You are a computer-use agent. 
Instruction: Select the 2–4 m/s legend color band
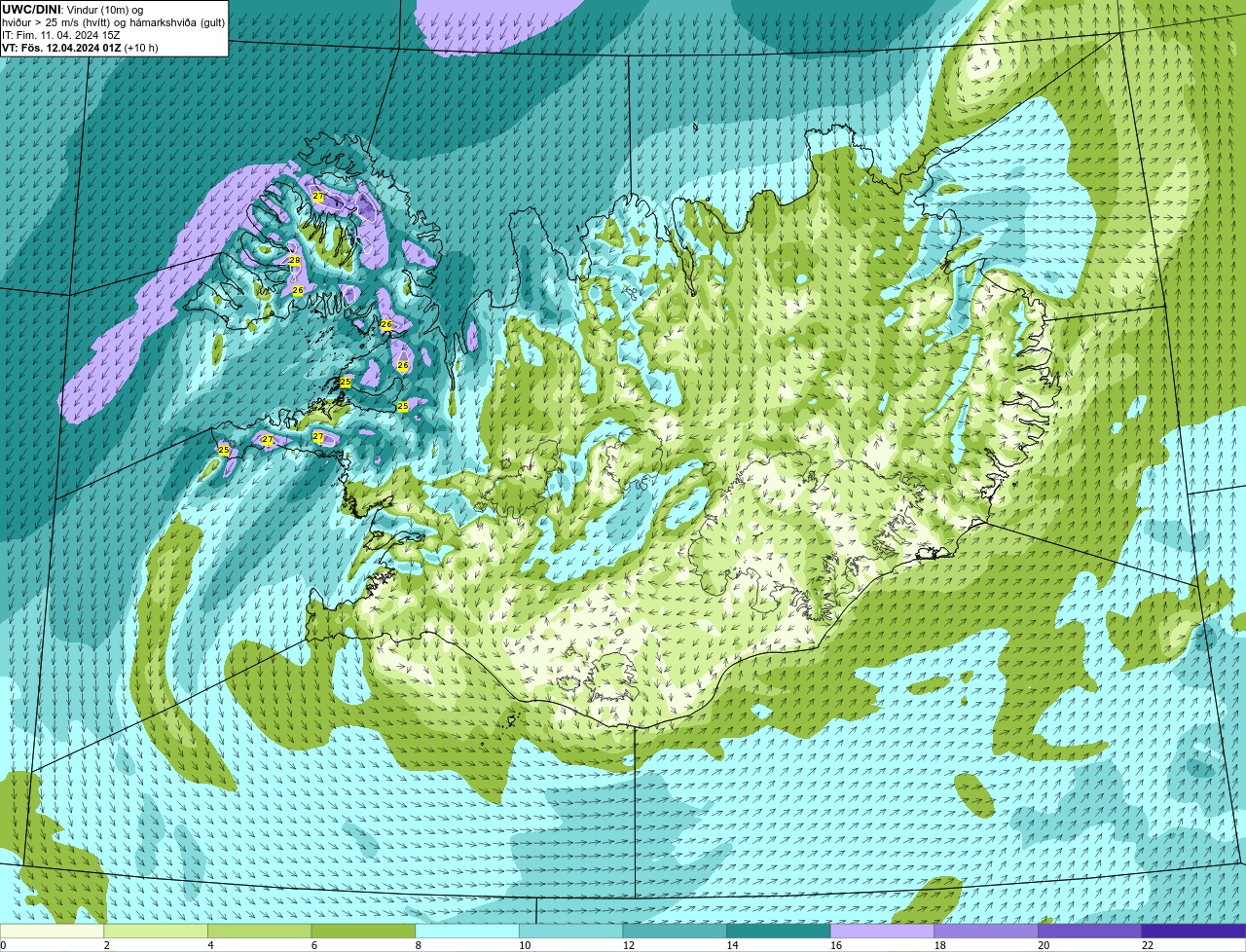pyautogui.click(x=156, y=931)
